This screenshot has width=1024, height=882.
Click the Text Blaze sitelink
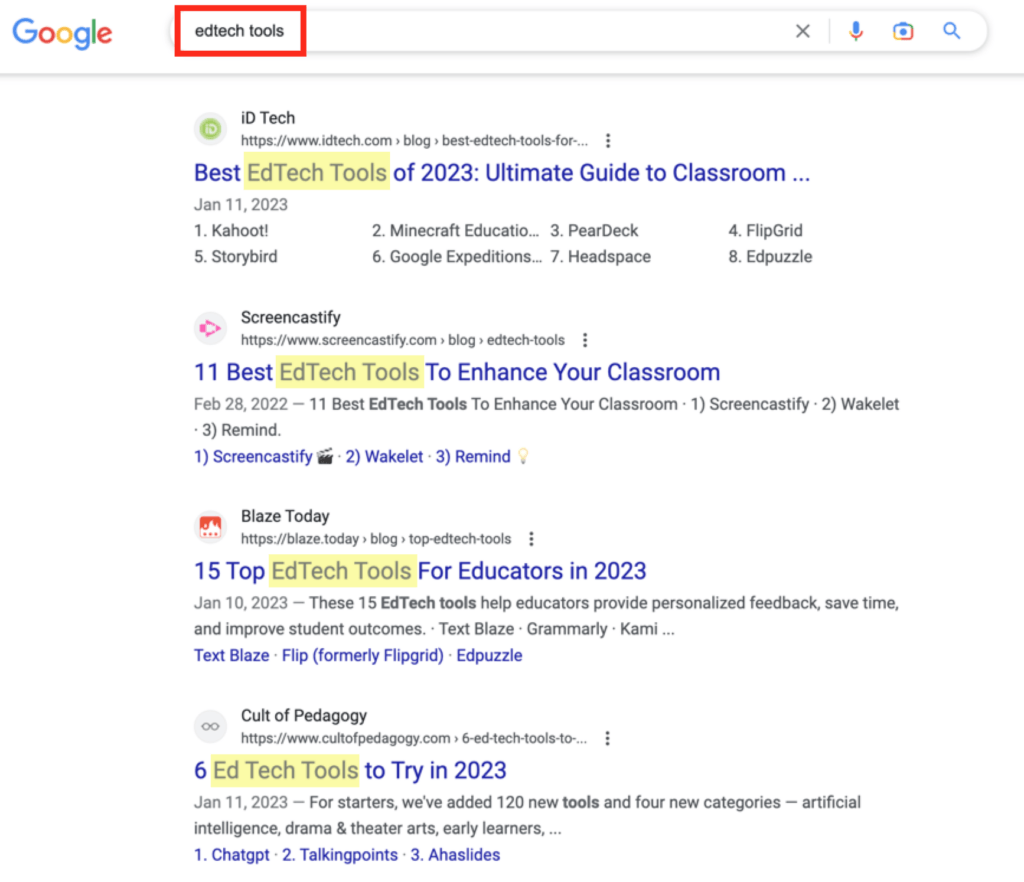[x=231, y=655]
